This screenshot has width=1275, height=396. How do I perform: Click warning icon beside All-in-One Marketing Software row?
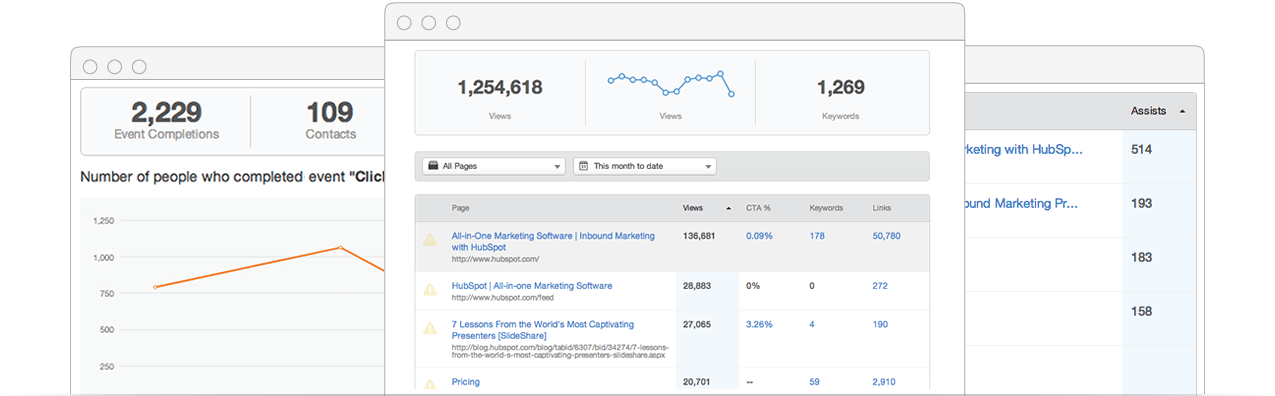430,240
